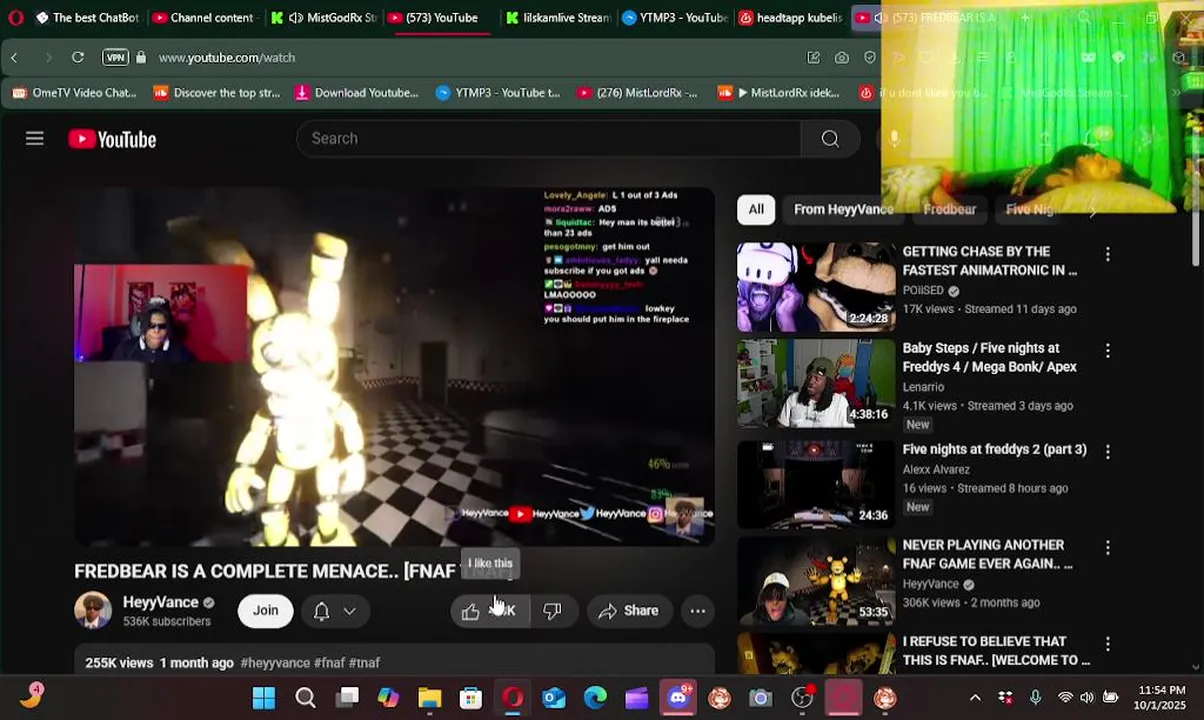Open the Opera main menu icon
Screen dimensions: 1204x720
pos(15,18)
